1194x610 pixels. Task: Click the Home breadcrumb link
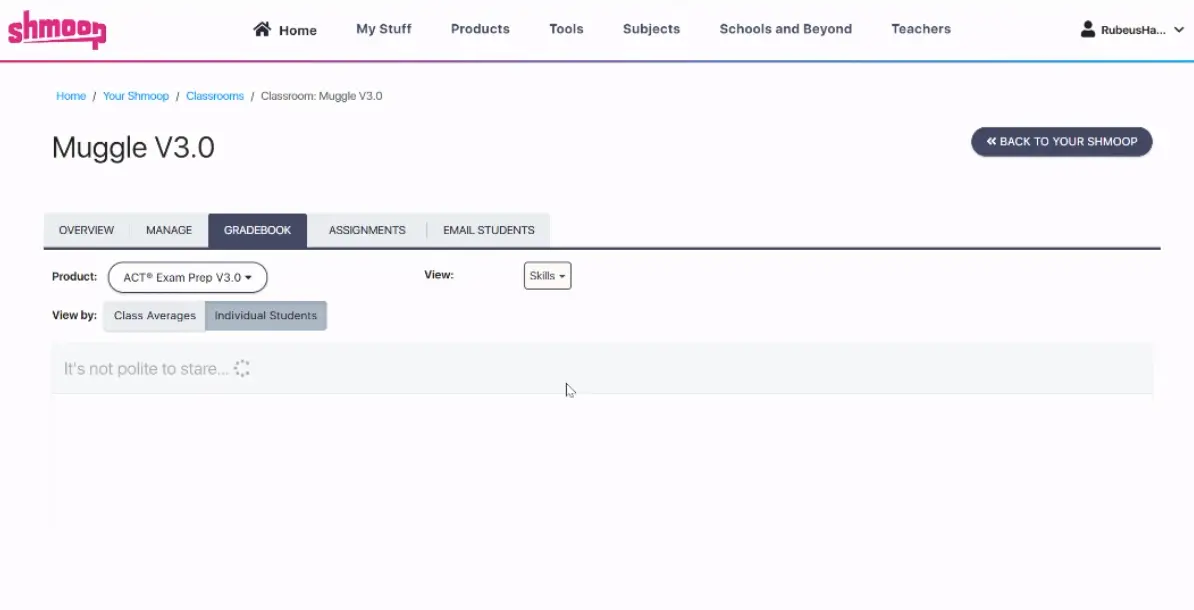[x=71, y=96]
